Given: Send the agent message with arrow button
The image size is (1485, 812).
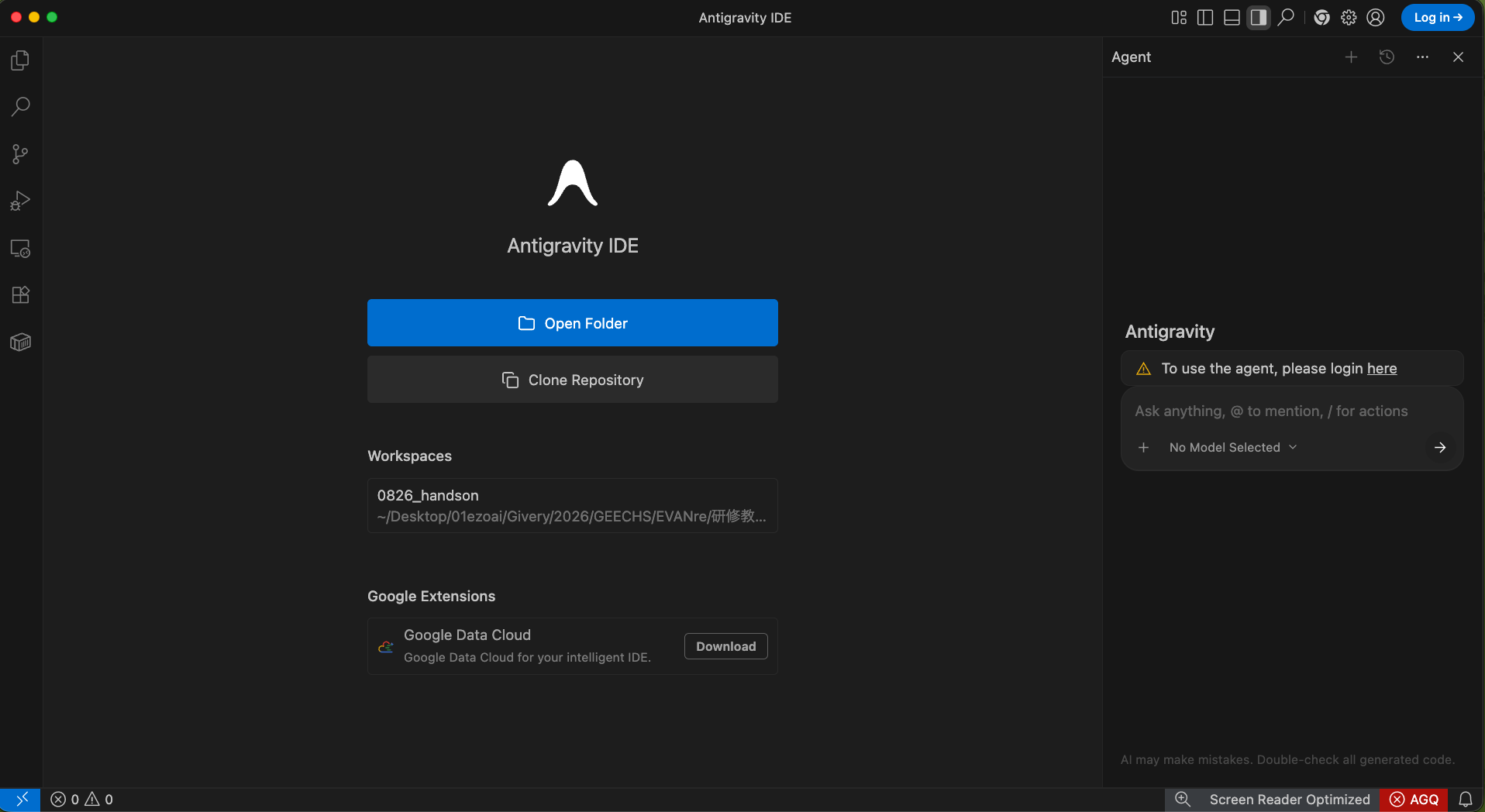Looking at the screenshot, I should pos(1439,448).
